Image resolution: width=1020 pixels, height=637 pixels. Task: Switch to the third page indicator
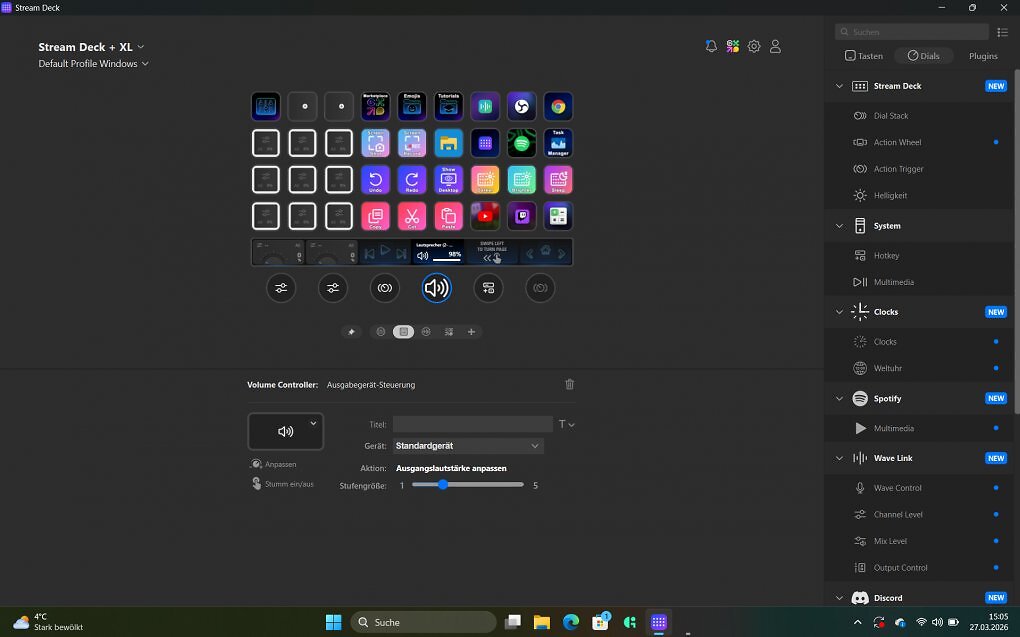click(x=426, y=332)
